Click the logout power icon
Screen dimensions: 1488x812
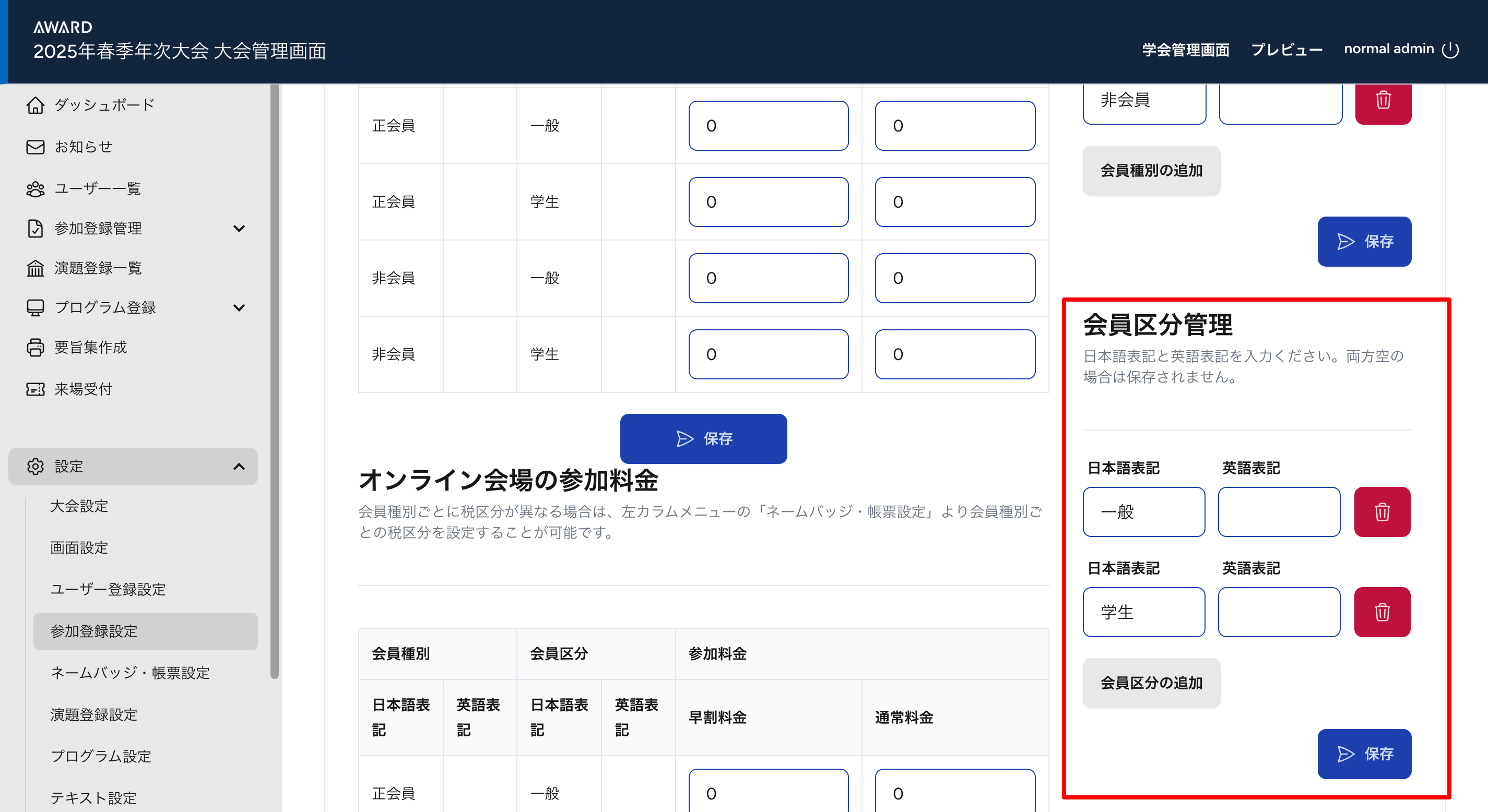click(1450, 50)
